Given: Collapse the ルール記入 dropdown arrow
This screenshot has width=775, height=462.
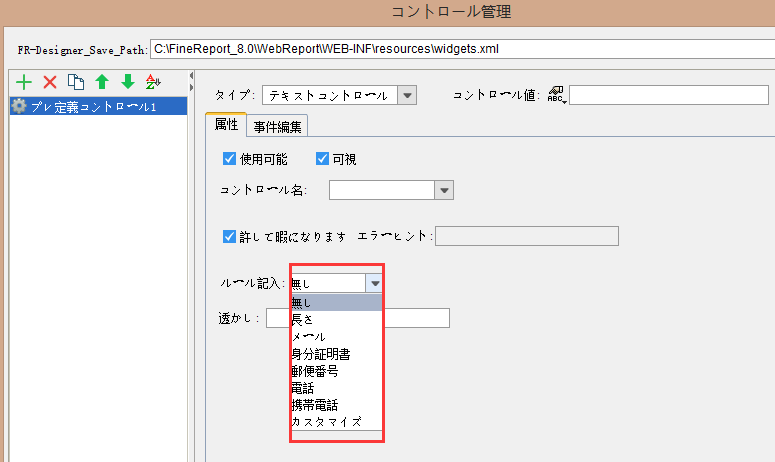Looking at the screenshot, I should point(375,283).
